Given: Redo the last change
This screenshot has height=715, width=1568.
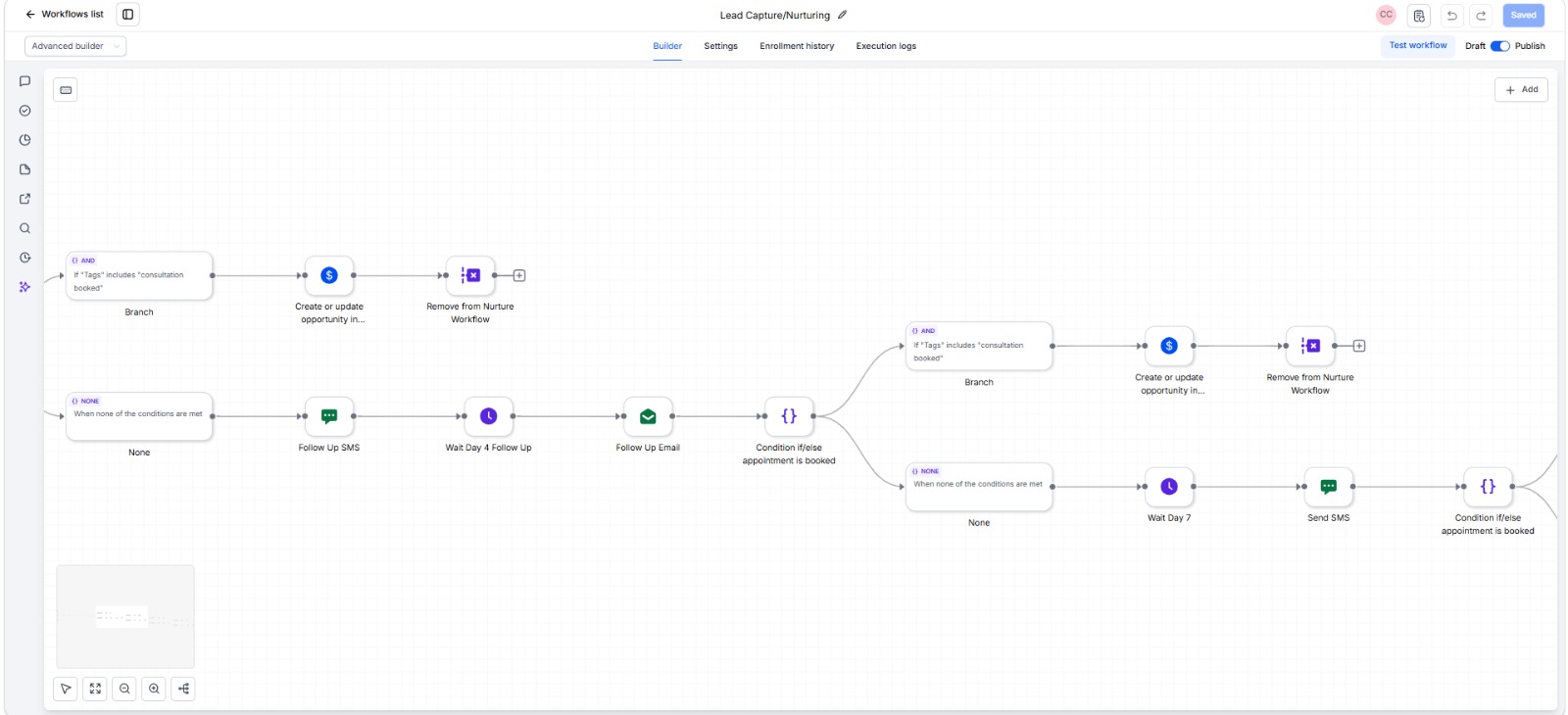Looking at the screenshot, I should click(1481, 16).
